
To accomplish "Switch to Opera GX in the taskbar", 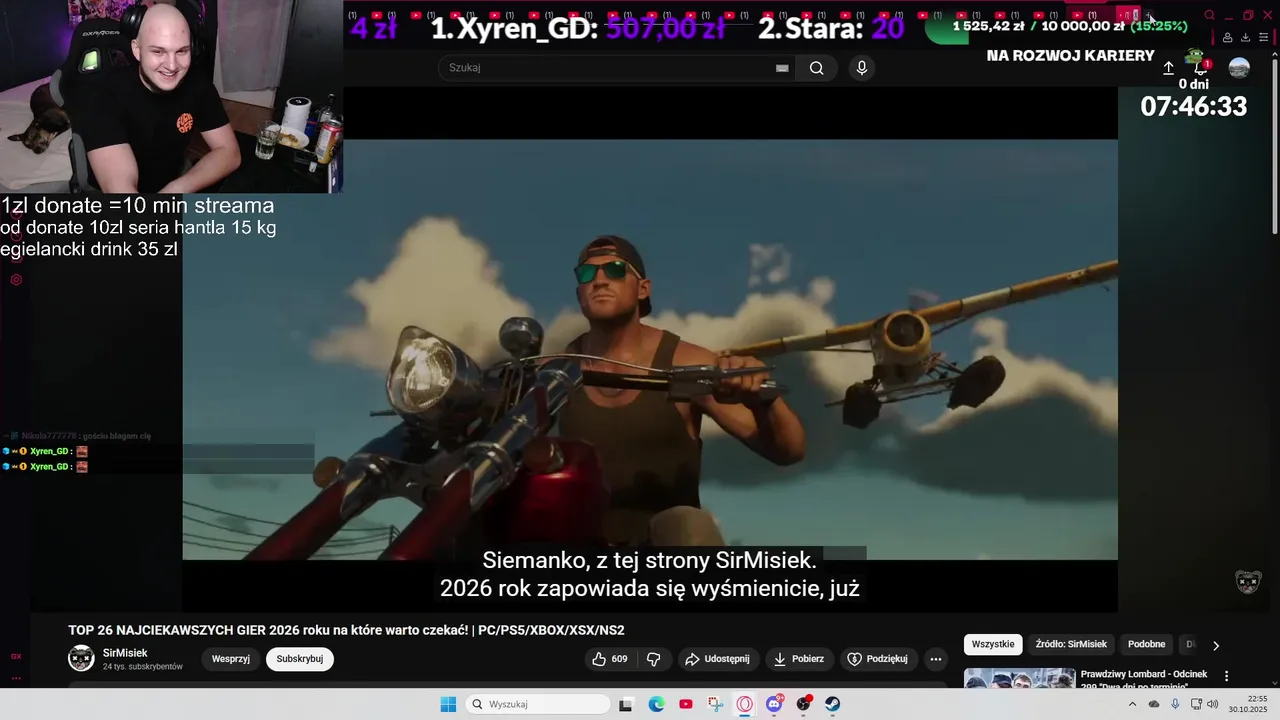I will (x=744, y=704).
